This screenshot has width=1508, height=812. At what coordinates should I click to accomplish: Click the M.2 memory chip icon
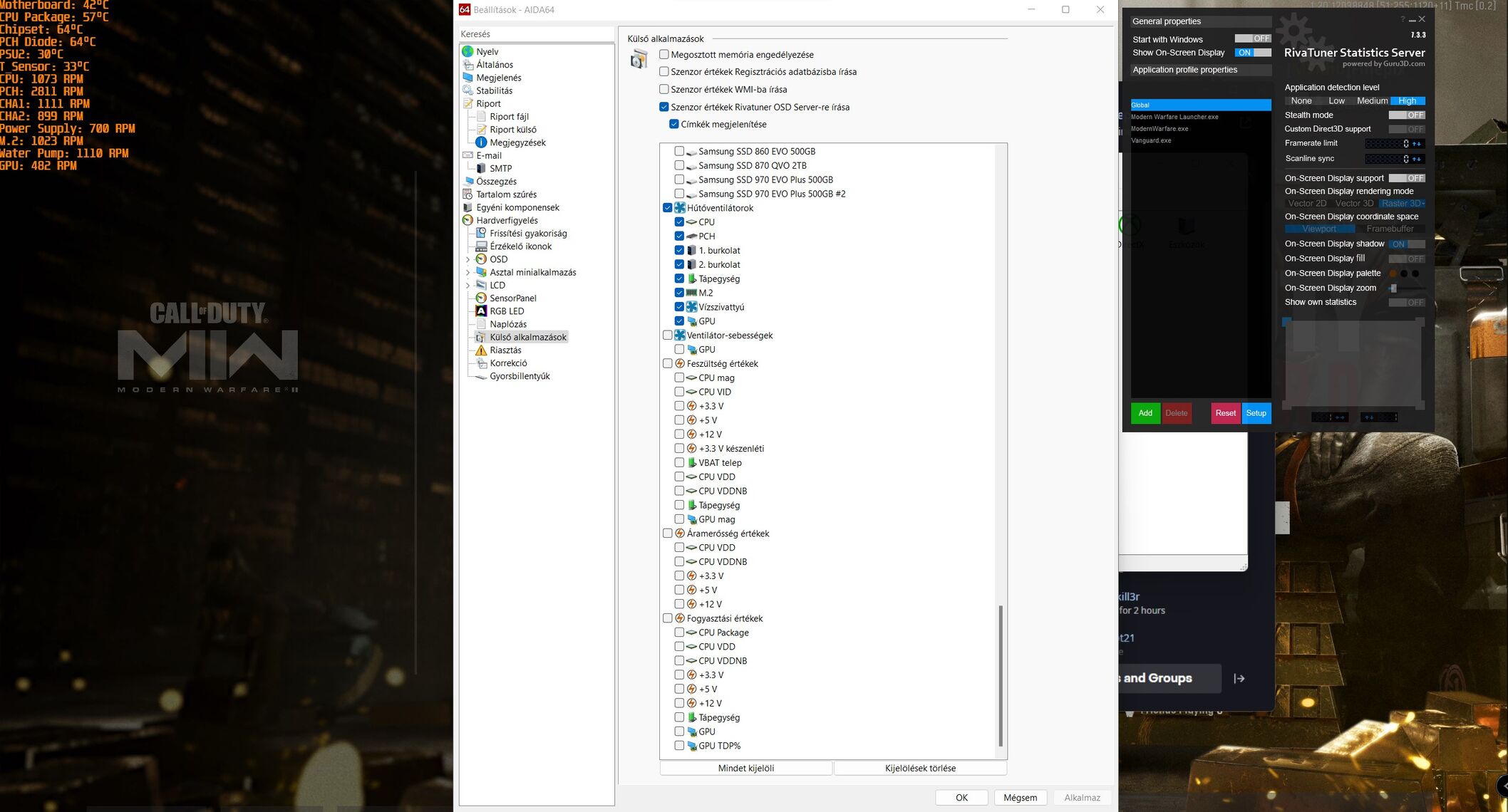coord(691,293)
